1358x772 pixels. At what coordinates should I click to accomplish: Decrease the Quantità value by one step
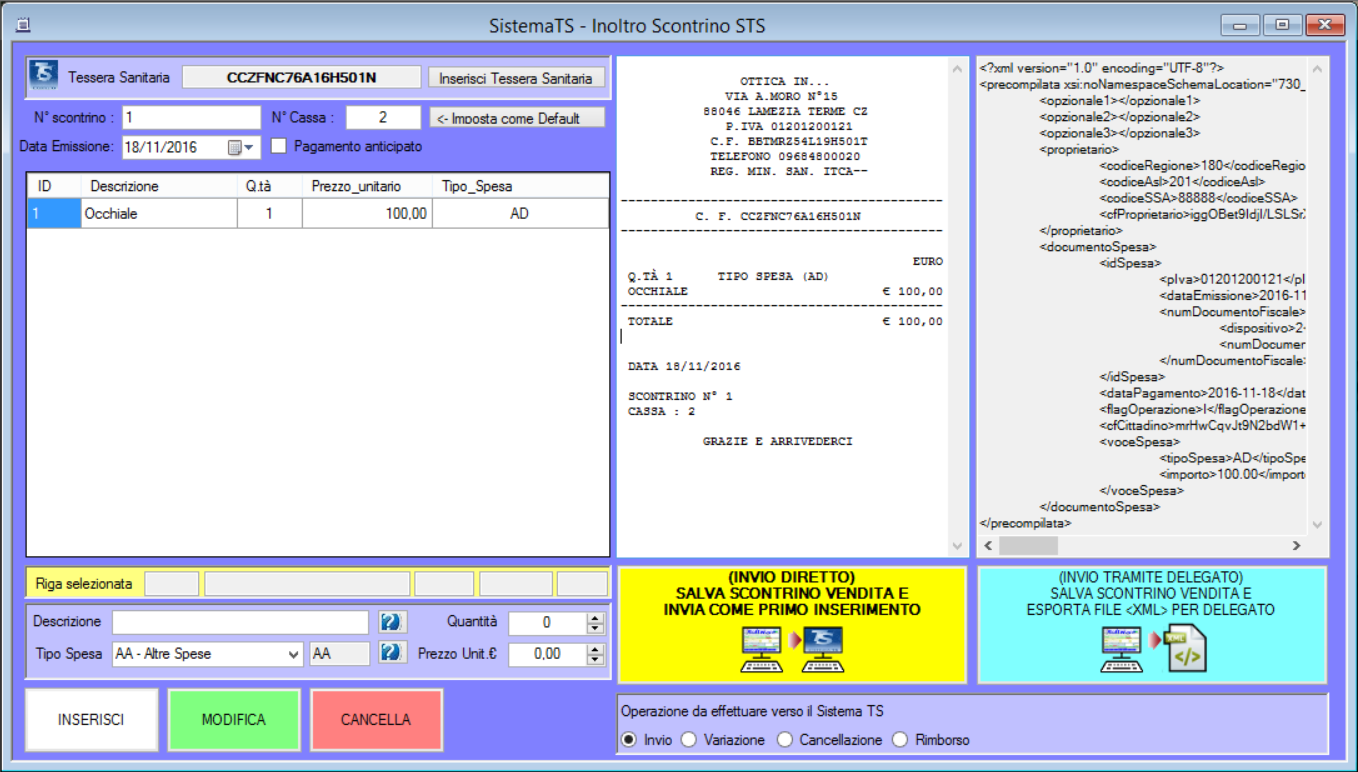596,628
